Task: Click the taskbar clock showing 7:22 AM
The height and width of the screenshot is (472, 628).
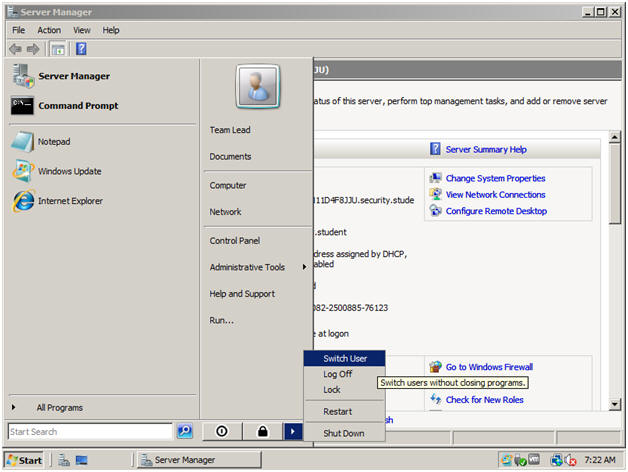Action: click(600, 460)
